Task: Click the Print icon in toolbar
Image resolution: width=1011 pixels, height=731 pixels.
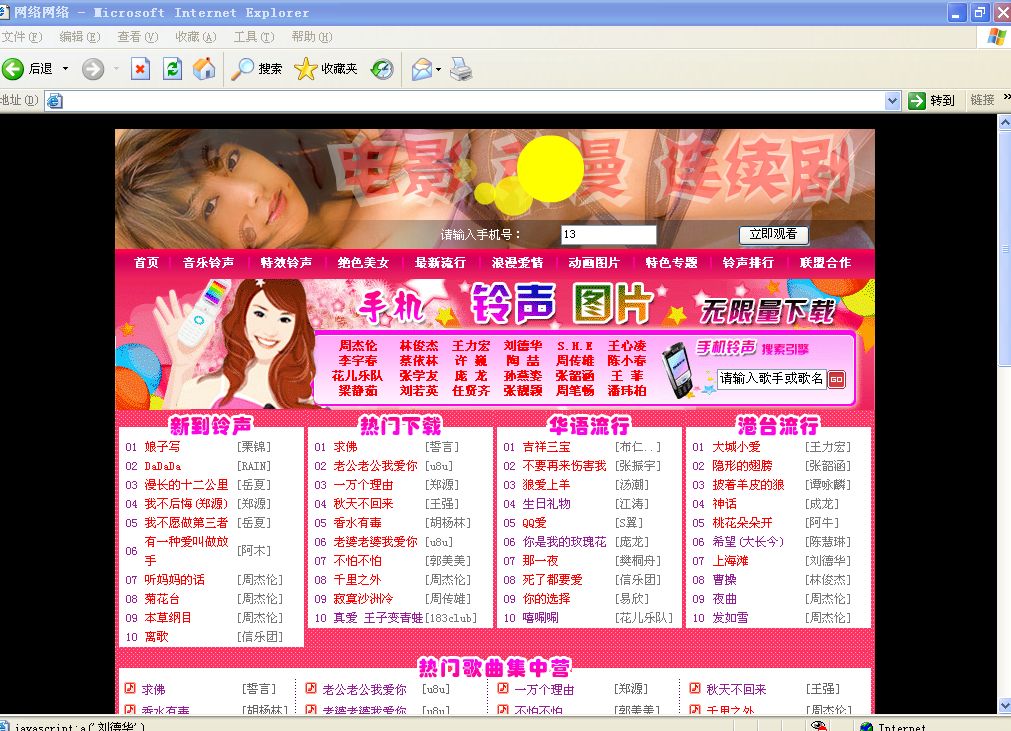Action: [x=461, y=68]
